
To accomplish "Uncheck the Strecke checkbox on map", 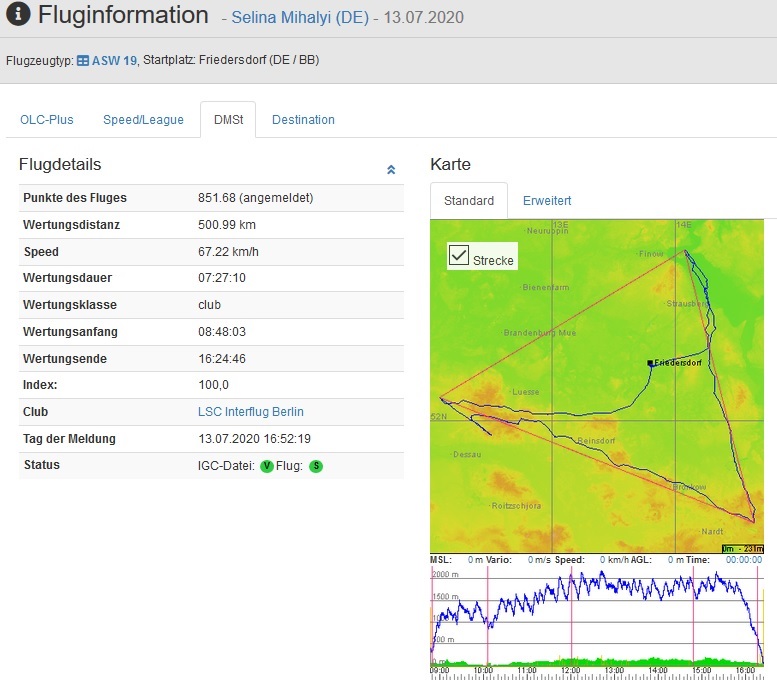I will coord(459,256).
